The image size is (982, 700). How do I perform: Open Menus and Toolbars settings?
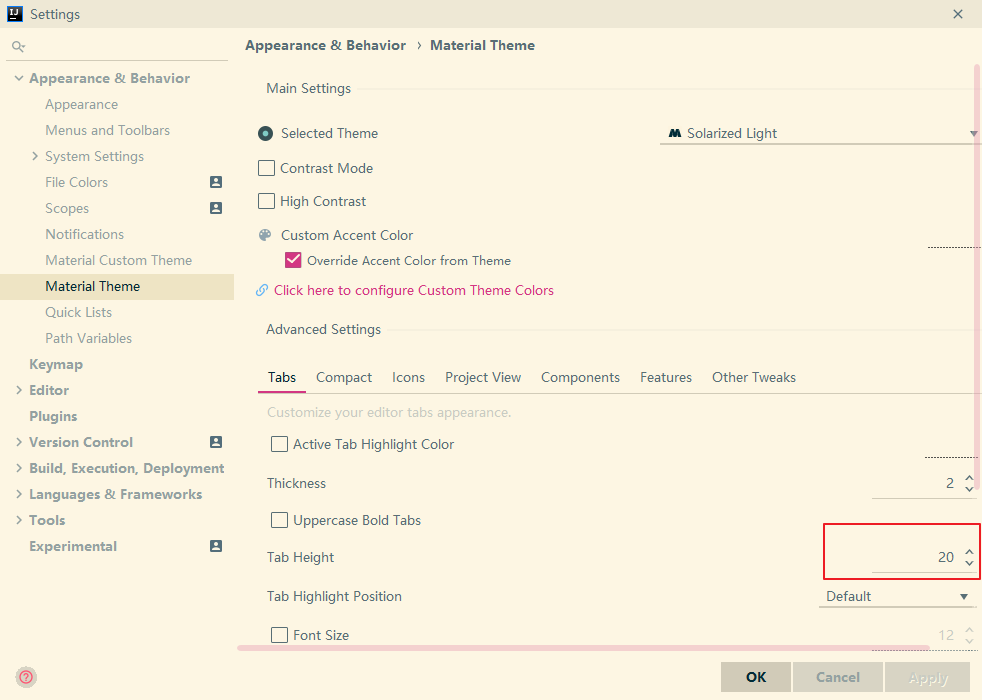(x=108, y=130)
